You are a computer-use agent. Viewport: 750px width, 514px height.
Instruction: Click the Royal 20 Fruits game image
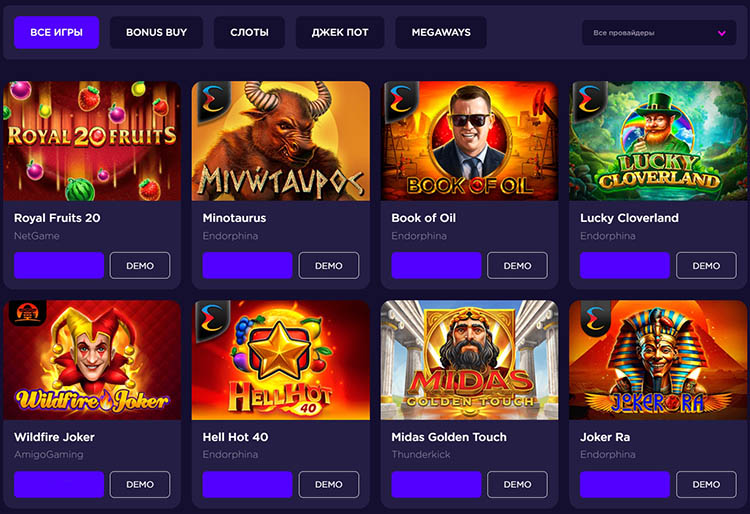[92, 141]
